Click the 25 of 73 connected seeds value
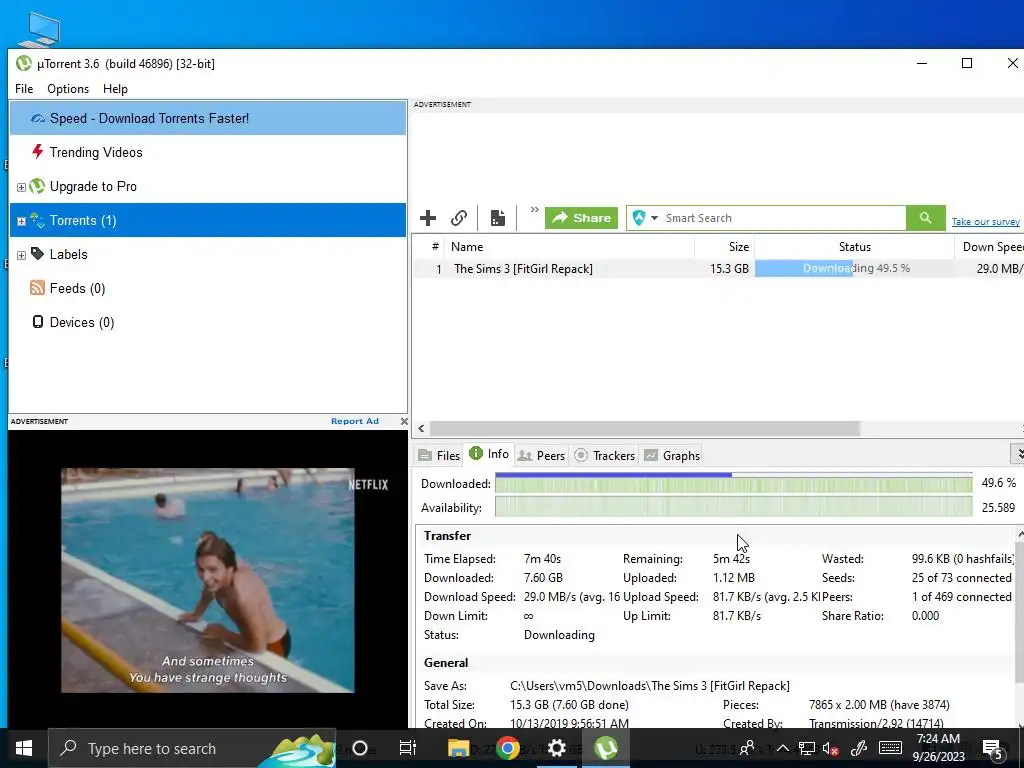The image size is (1024, 768). click(x=961, y=578)
